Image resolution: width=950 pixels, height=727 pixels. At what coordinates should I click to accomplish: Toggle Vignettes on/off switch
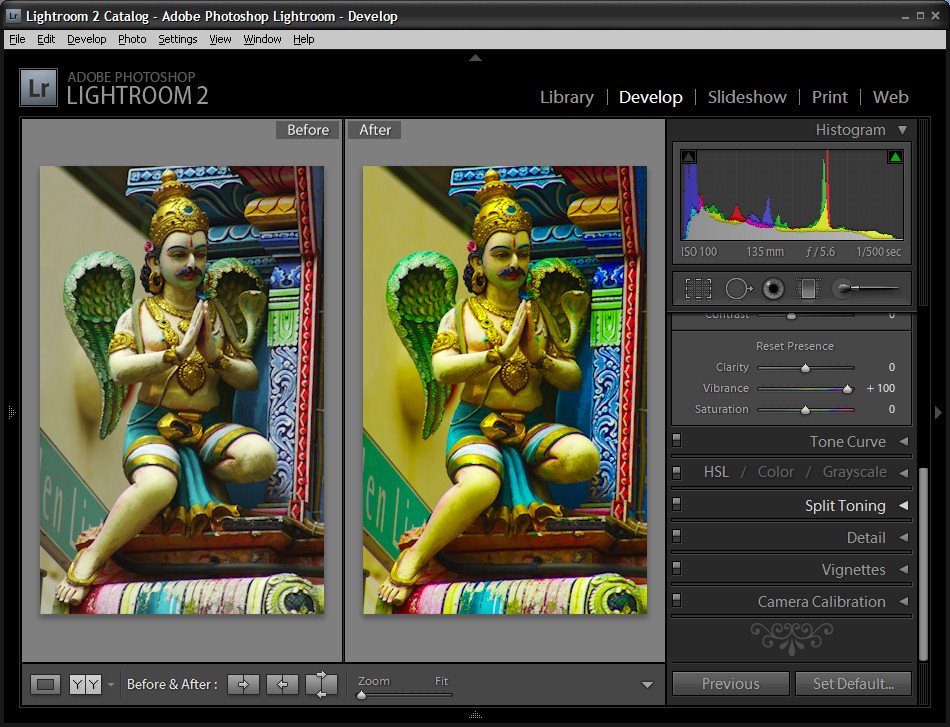tap(677, 568)
